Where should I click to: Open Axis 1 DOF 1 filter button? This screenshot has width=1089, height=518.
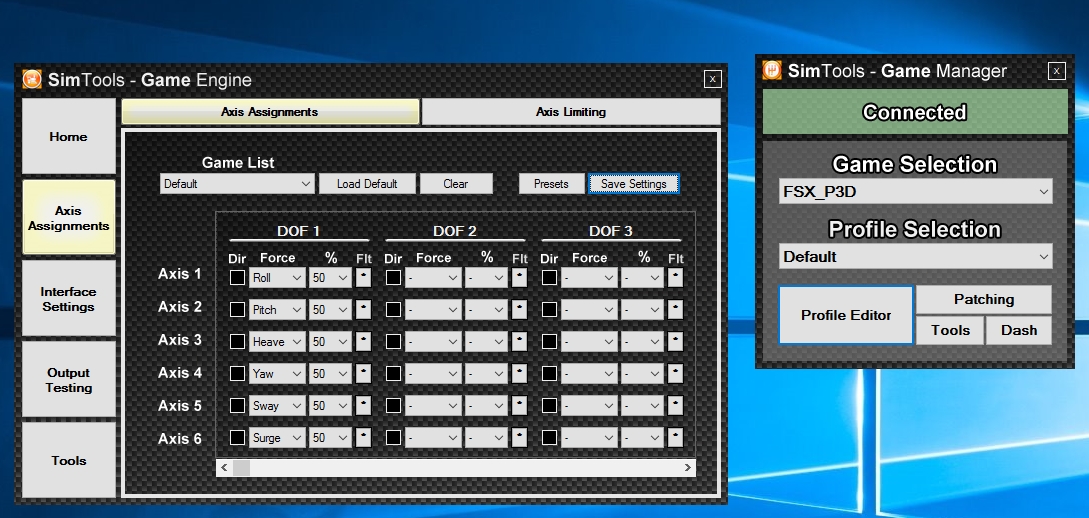363,278
